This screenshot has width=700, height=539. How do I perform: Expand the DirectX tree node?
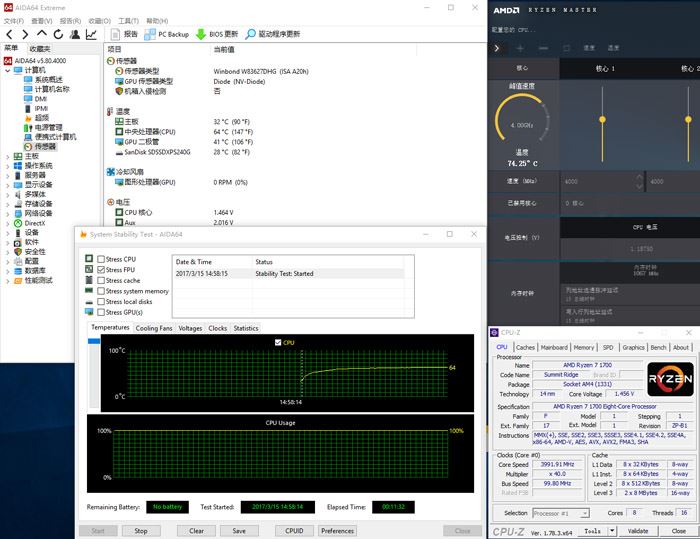[x=8, y=223]
